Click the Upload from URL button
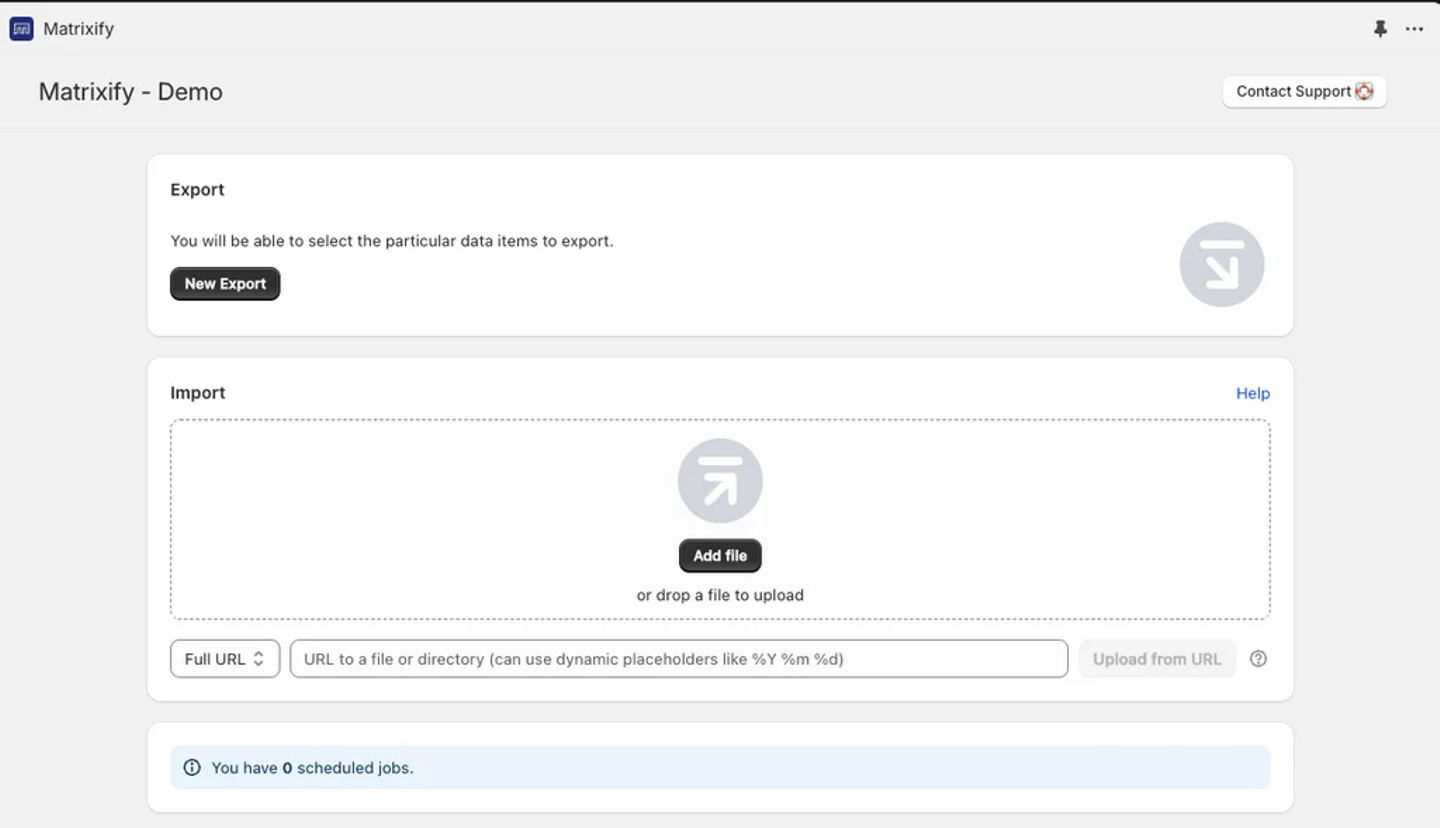The image size is (1440, 828). [1157, 659]
